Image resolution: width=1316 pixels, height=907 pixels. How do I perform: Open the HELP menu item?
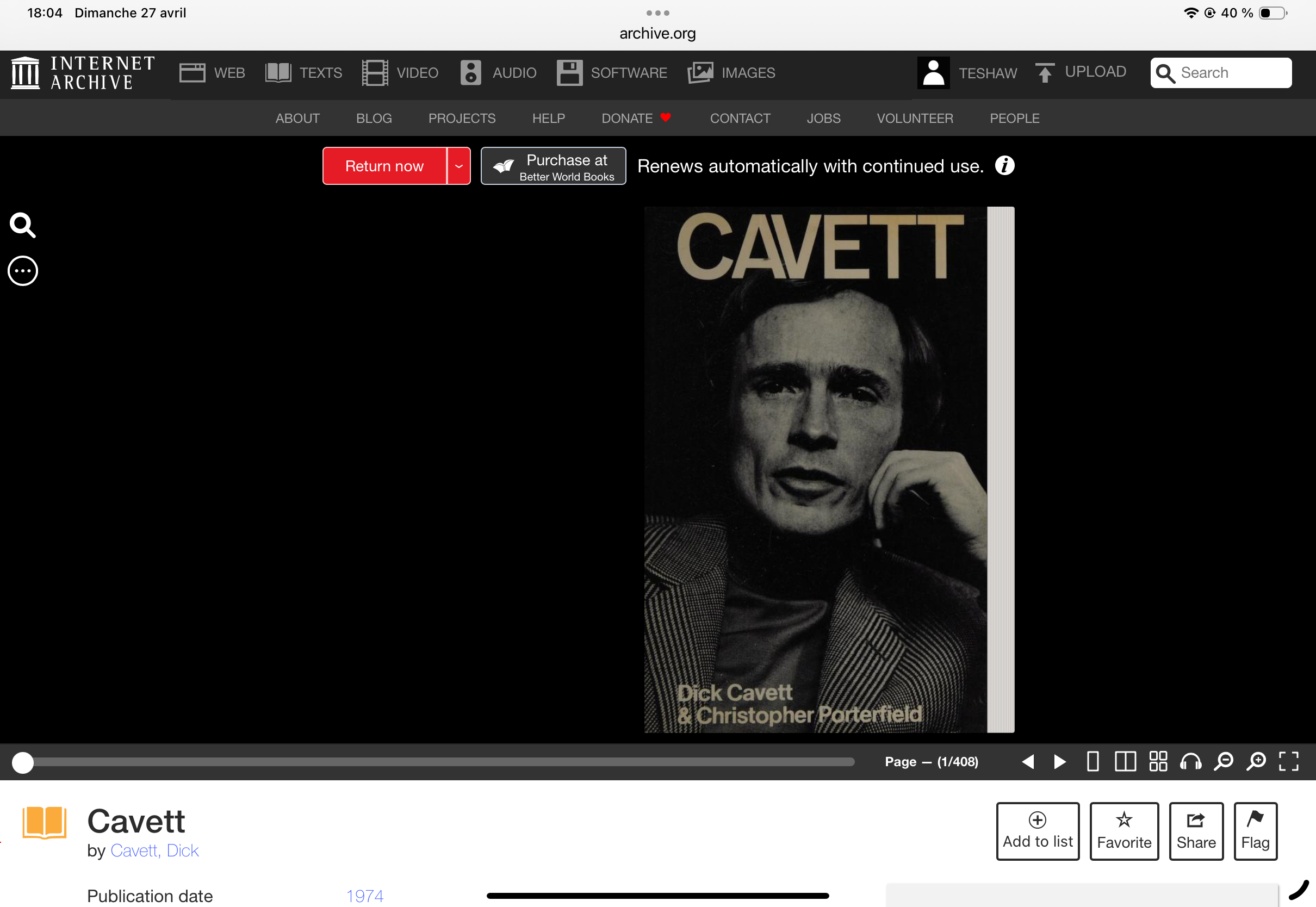click(549, 118)
